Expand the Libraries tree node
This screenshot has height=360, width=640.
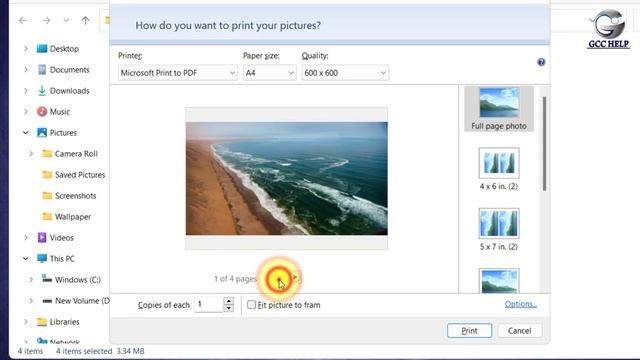coord(26,322)
